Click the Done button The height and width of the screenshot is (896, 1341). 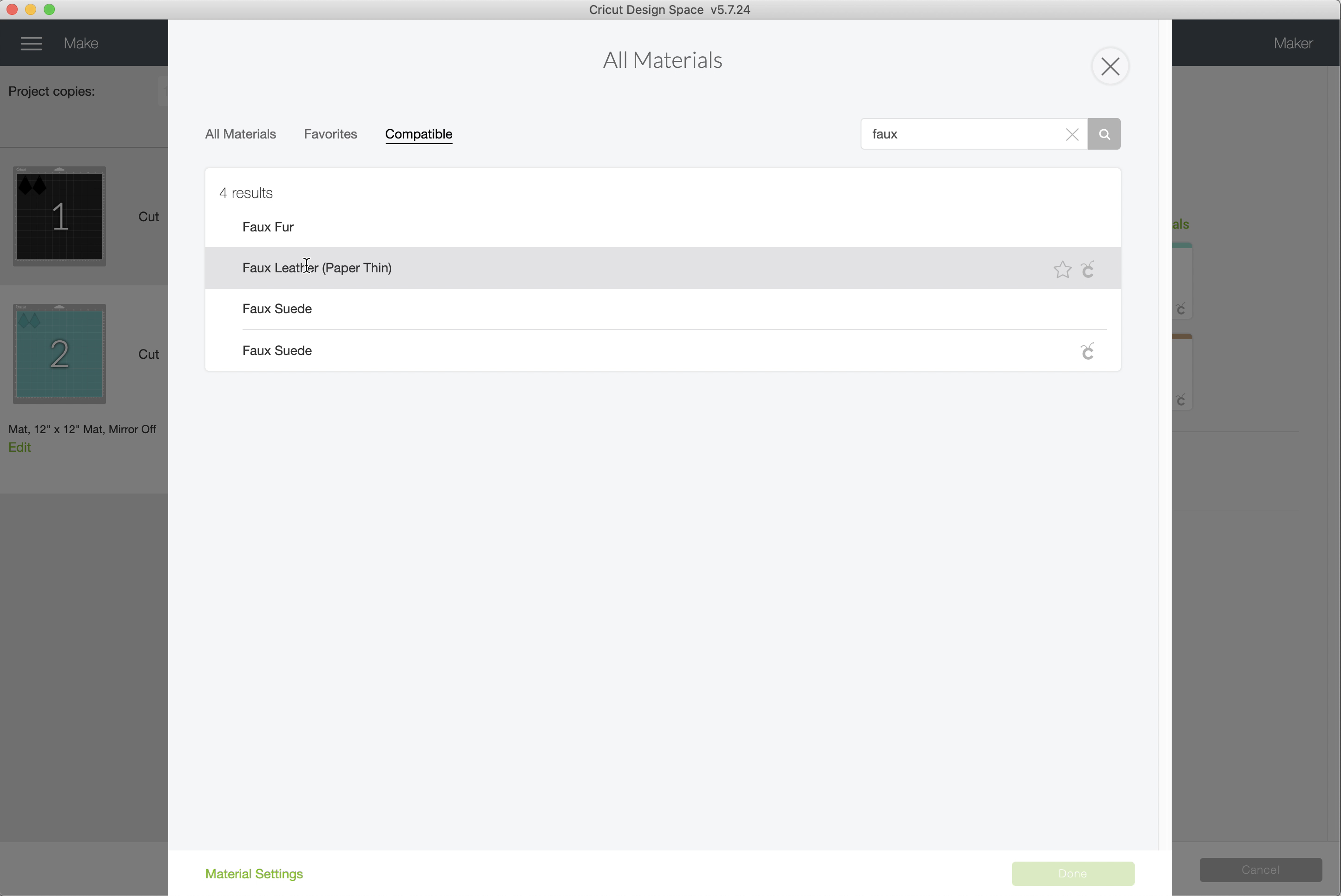pyautogui.click(x=1072, y=874)
